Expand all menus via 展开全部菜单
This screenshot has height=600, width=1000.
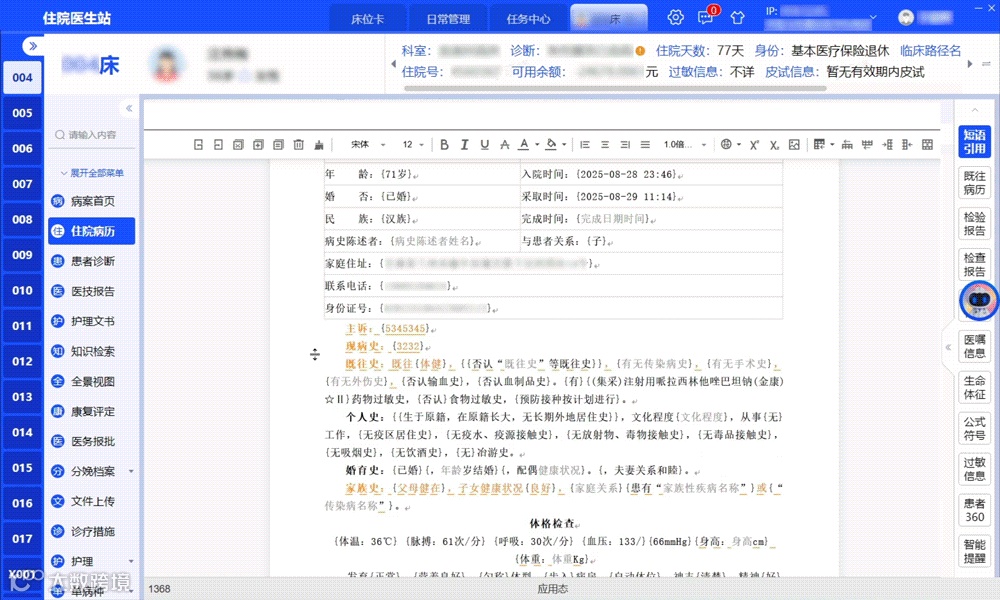tap(92, 173)
